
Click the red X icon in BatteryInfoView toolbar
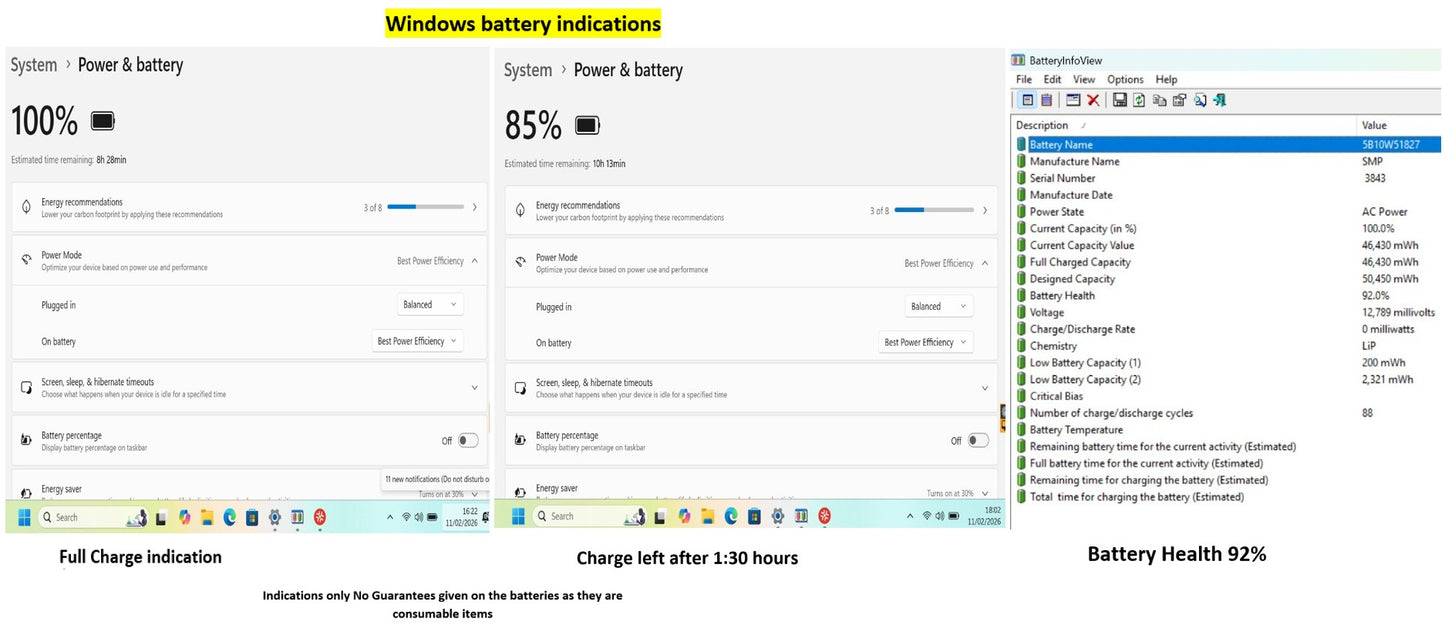(1093, 100)
